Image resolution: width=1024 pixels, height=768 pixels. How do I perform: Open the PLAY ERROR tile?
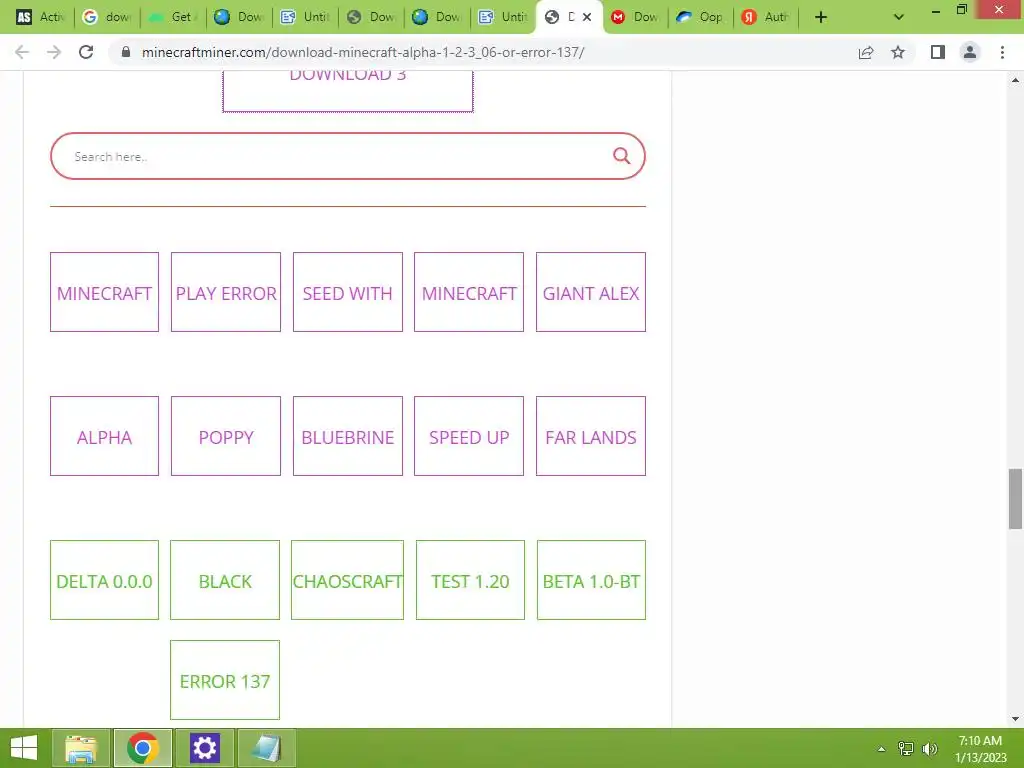[226, 292]
